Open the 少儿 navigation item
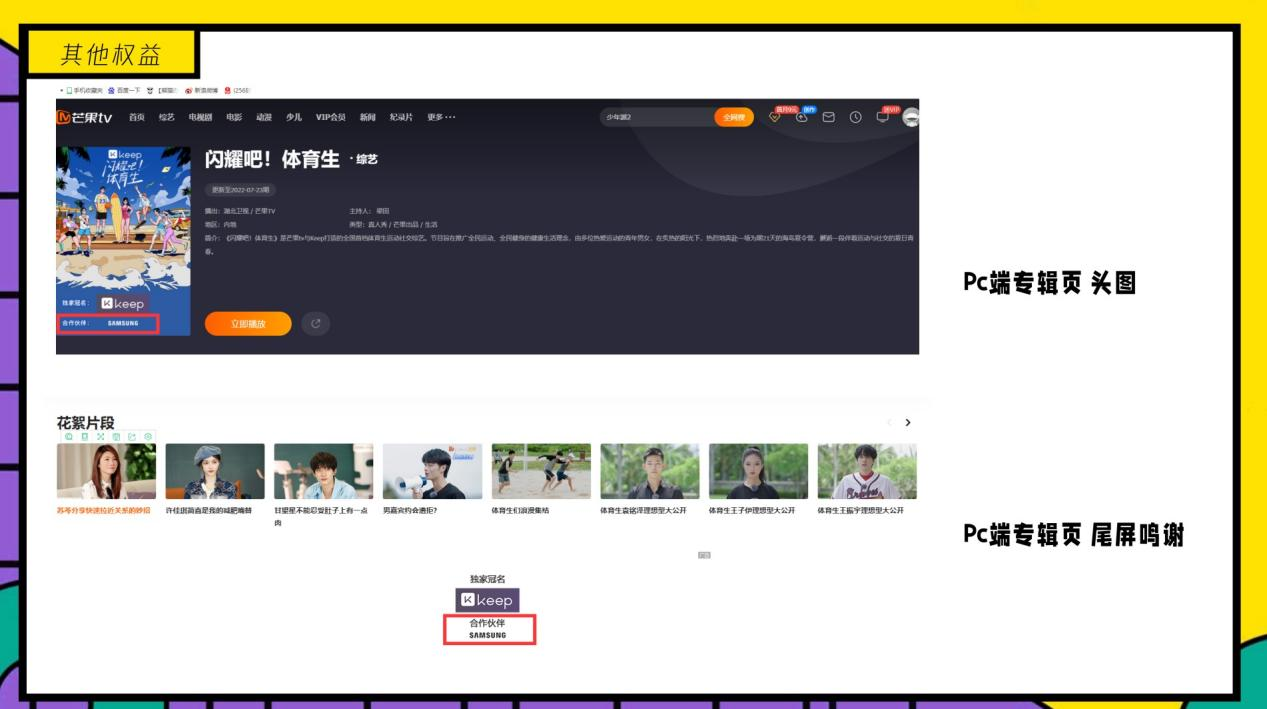 [x=294, y=117]
